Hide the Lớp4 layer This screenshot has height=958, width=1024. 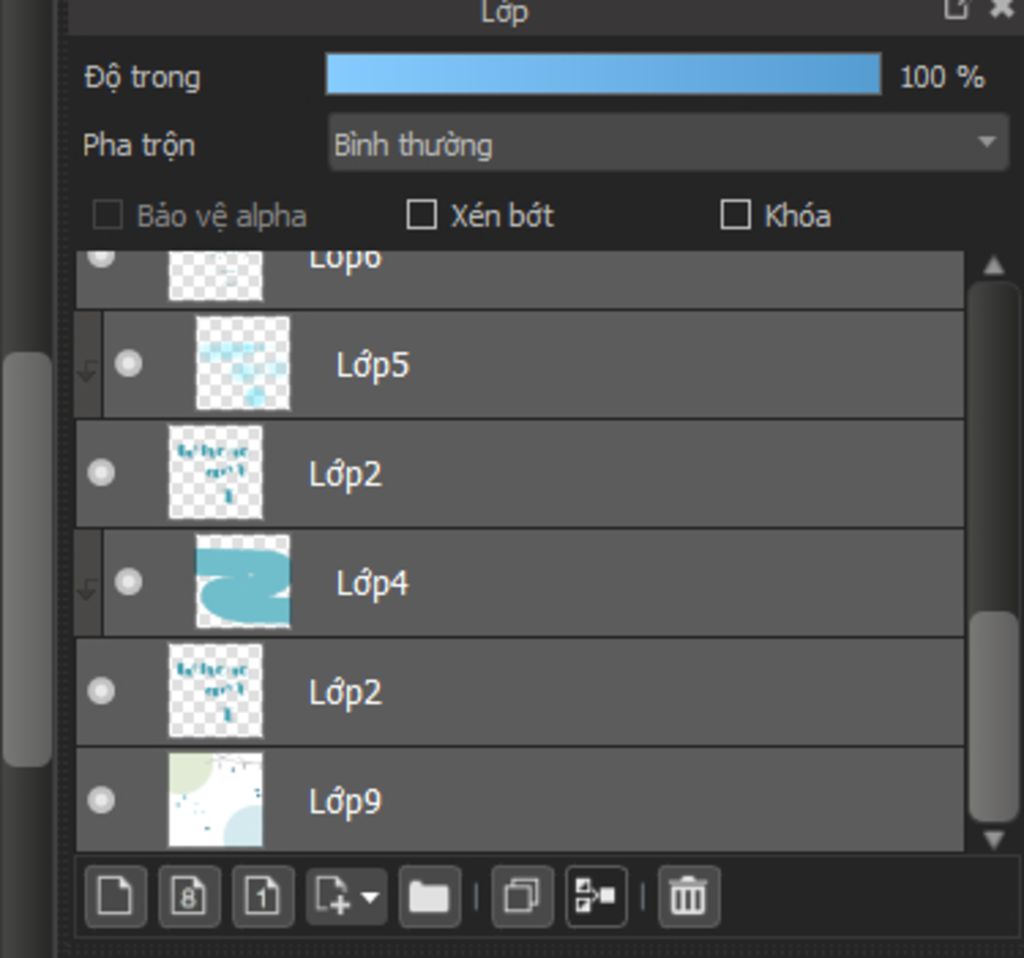(128, 582)
